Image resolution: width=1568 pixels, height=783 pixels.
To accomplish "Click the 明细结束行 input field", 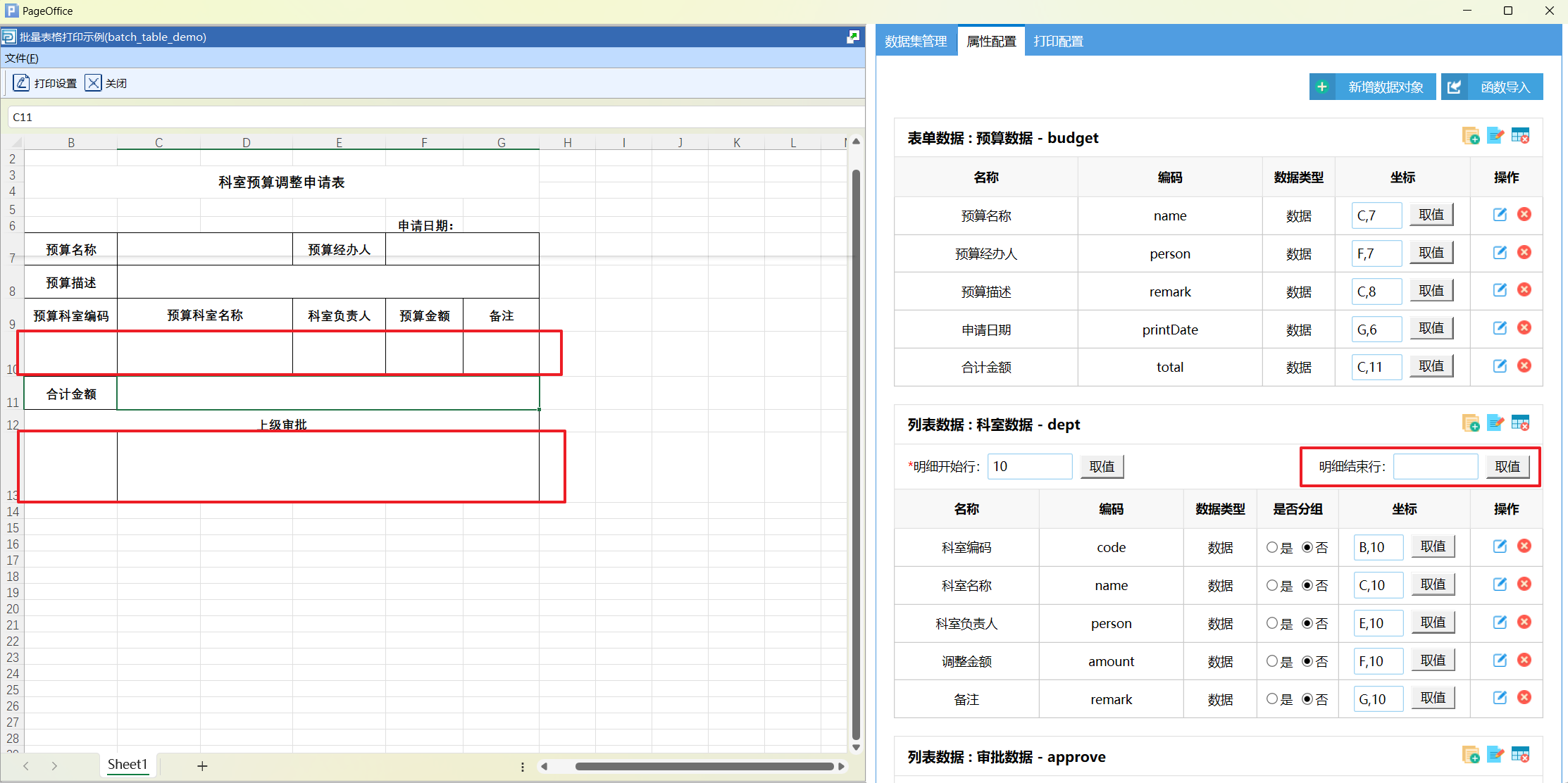I will pyautogui.click(x=1435, y=467).
